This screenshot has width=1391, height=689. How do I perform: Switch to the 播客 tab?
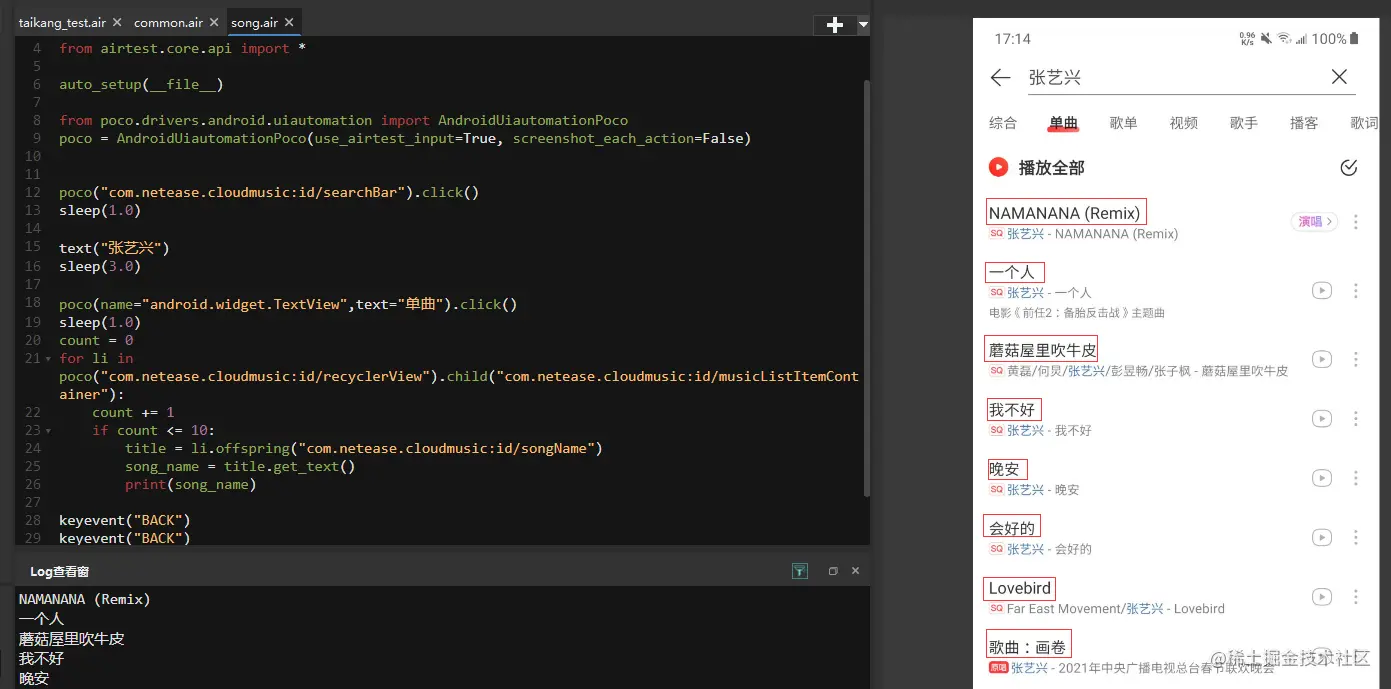1304,123
